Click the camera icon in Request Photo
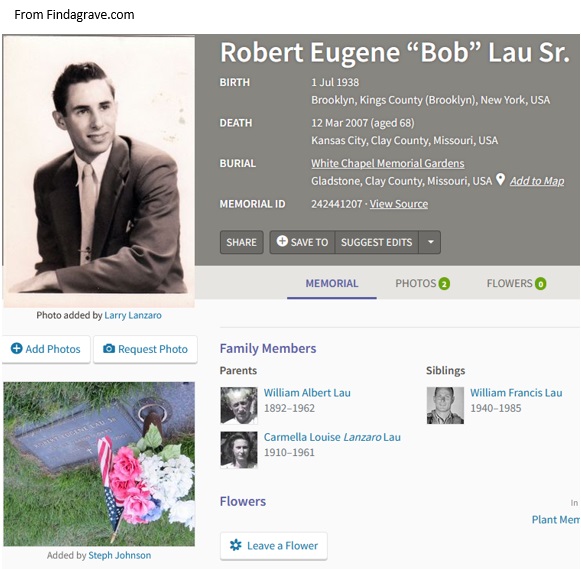The image size is (581, 569). (x=109, y=349)
